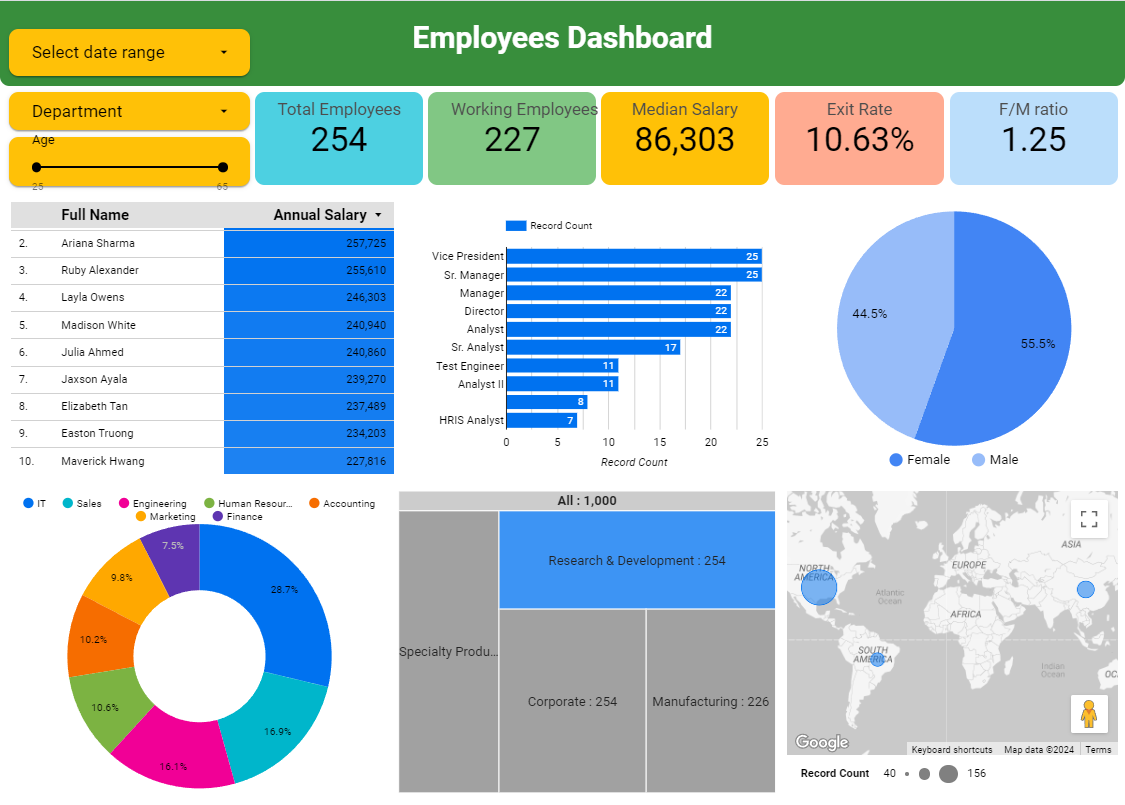The width and height of the screenshot is (1125, 805).
Task: Open the Department filter dropdown
Action: 129,112
